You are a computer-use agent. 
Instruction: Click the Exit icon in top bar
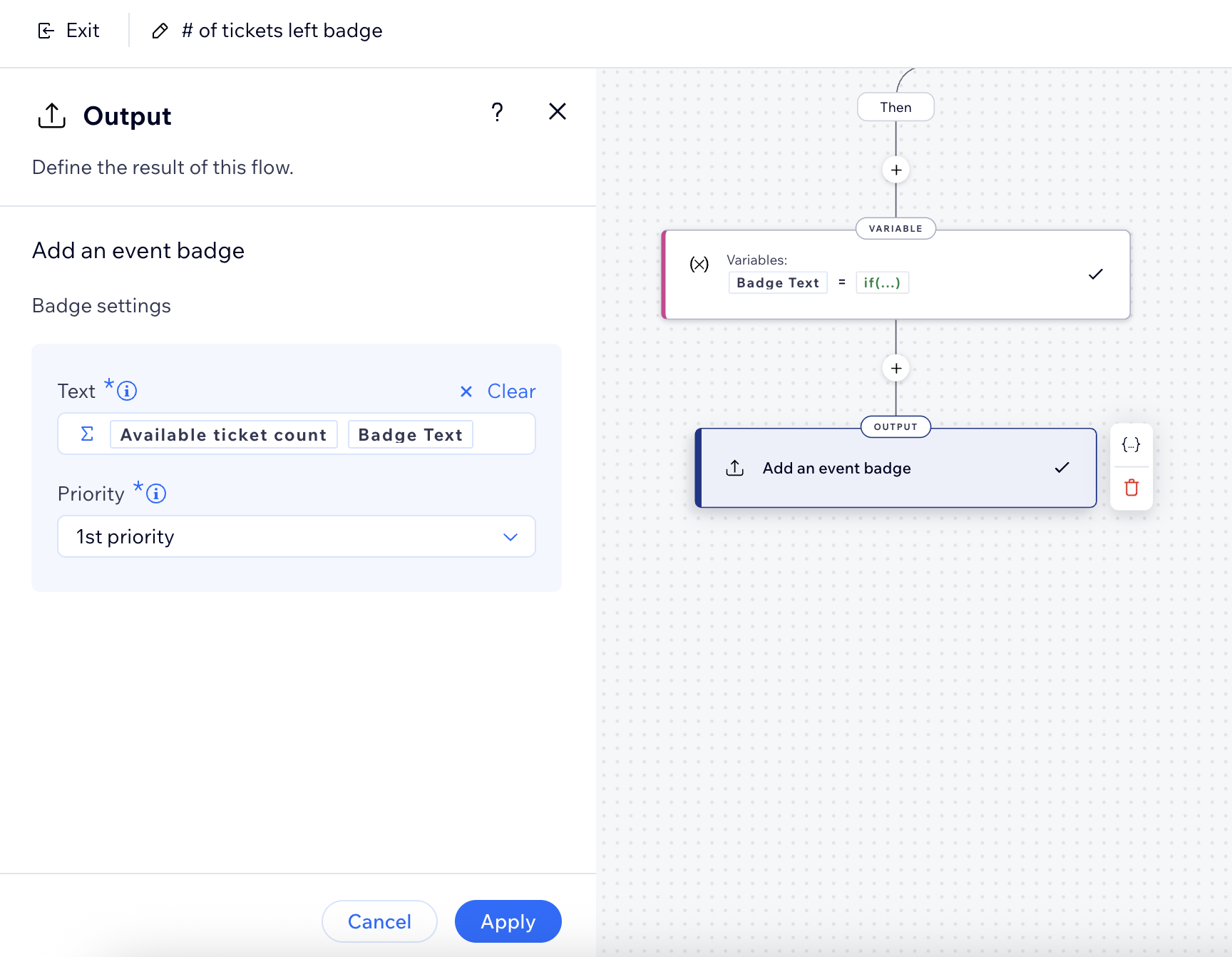[46, 31]
